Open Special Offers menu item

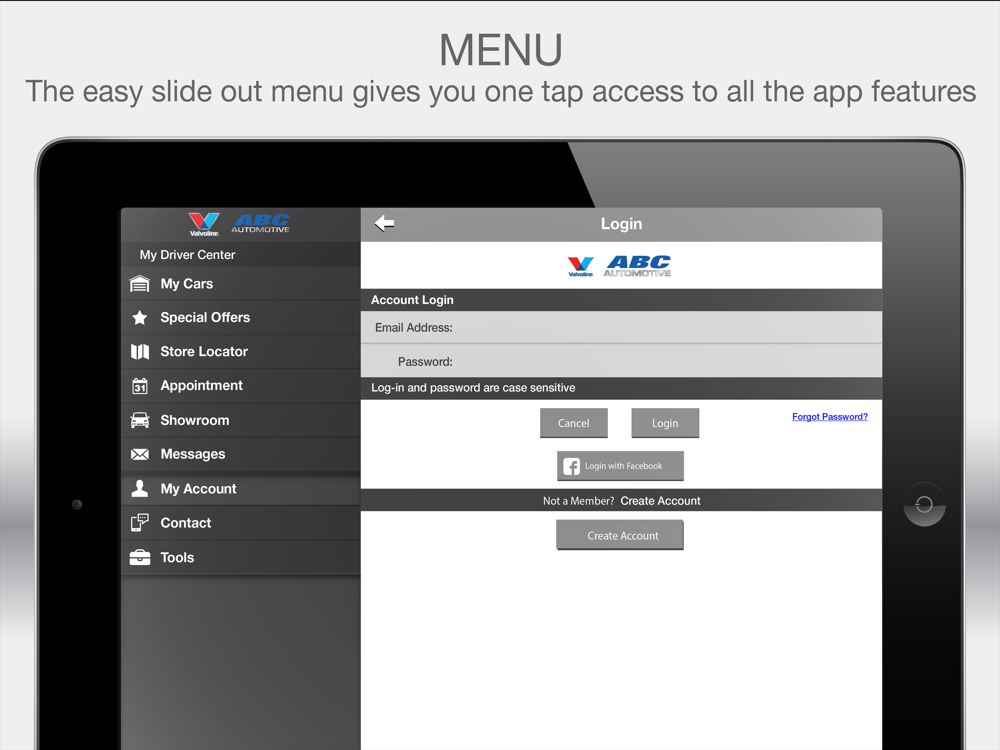(x=241, y=318)
